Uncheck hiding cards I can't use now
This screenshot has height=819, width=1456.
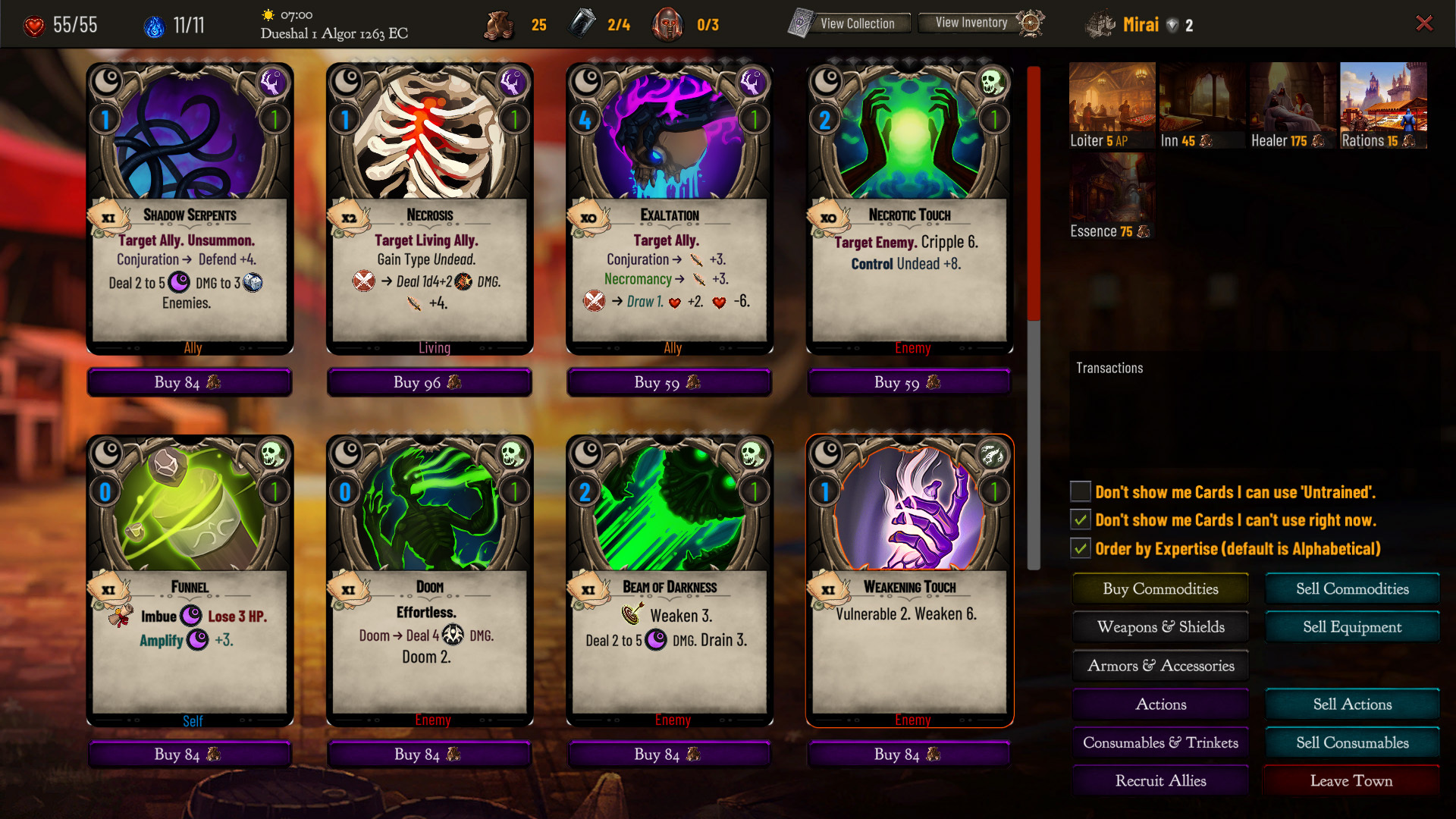pyautogui.click(x=1080, y=519)
